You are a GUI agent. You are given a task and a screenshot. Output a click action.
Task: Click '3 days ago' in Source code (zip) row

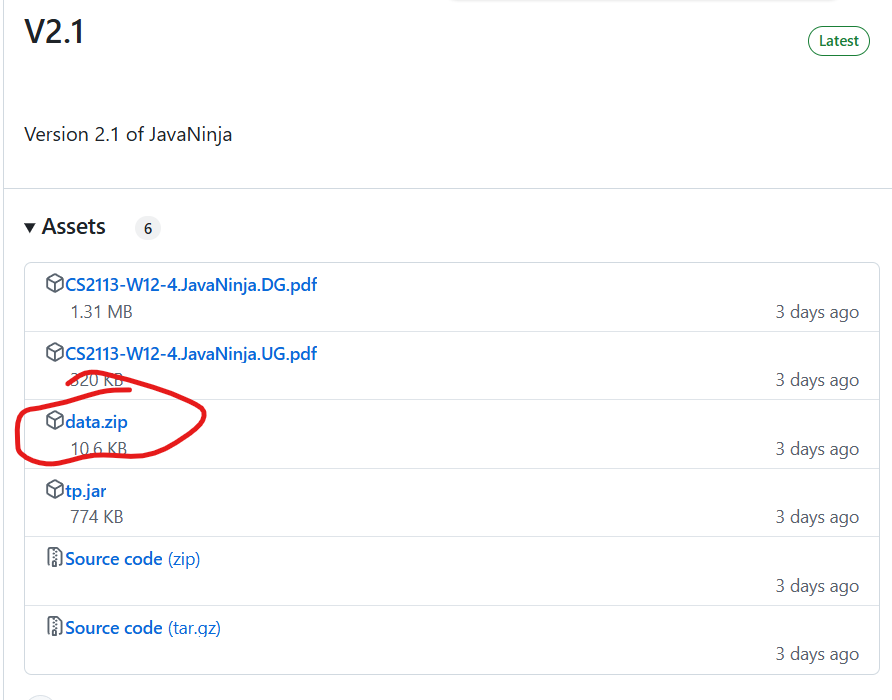point(817,586)
